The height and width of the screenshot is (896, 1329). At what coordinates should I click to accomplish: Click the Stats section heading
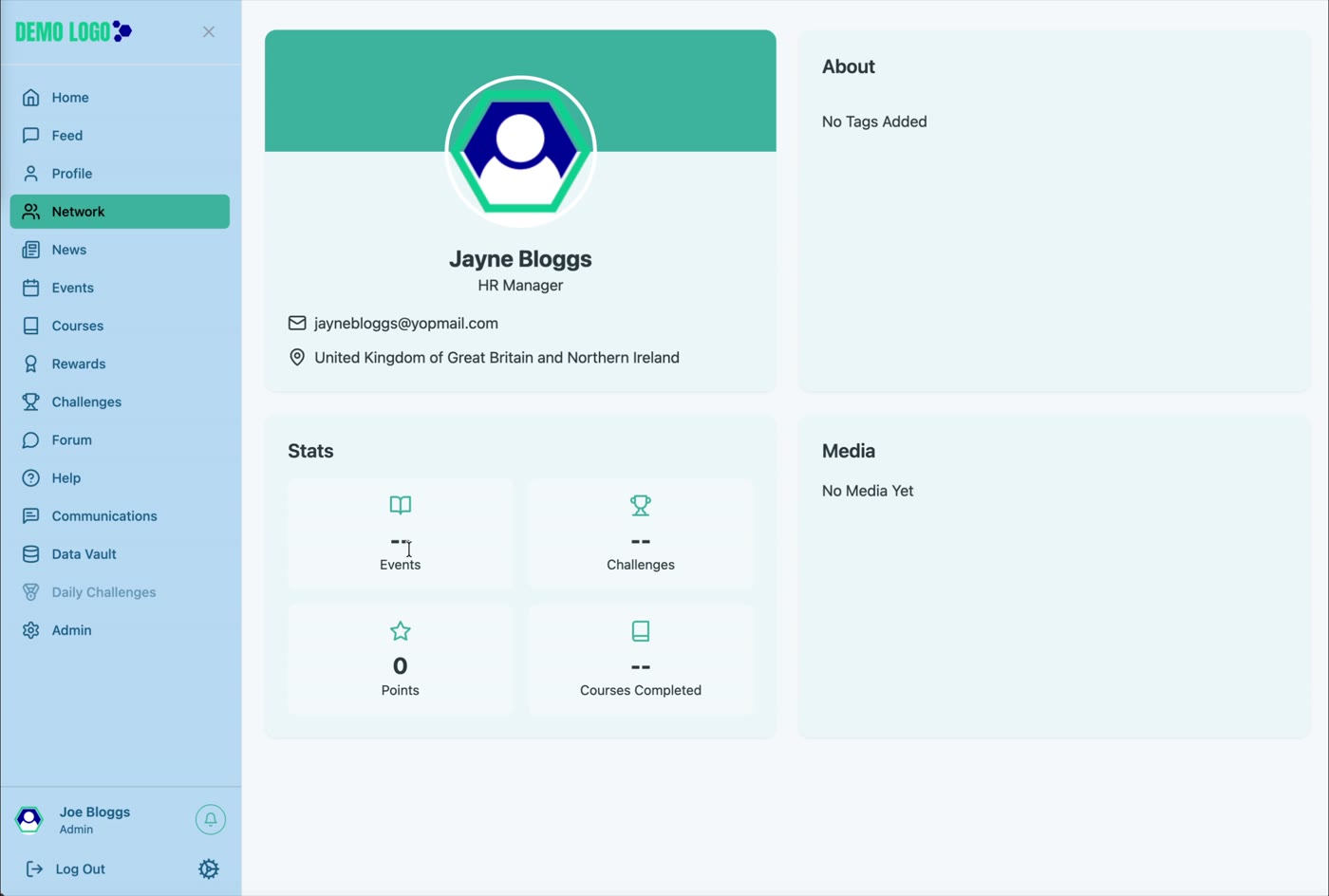click(310, 451)
